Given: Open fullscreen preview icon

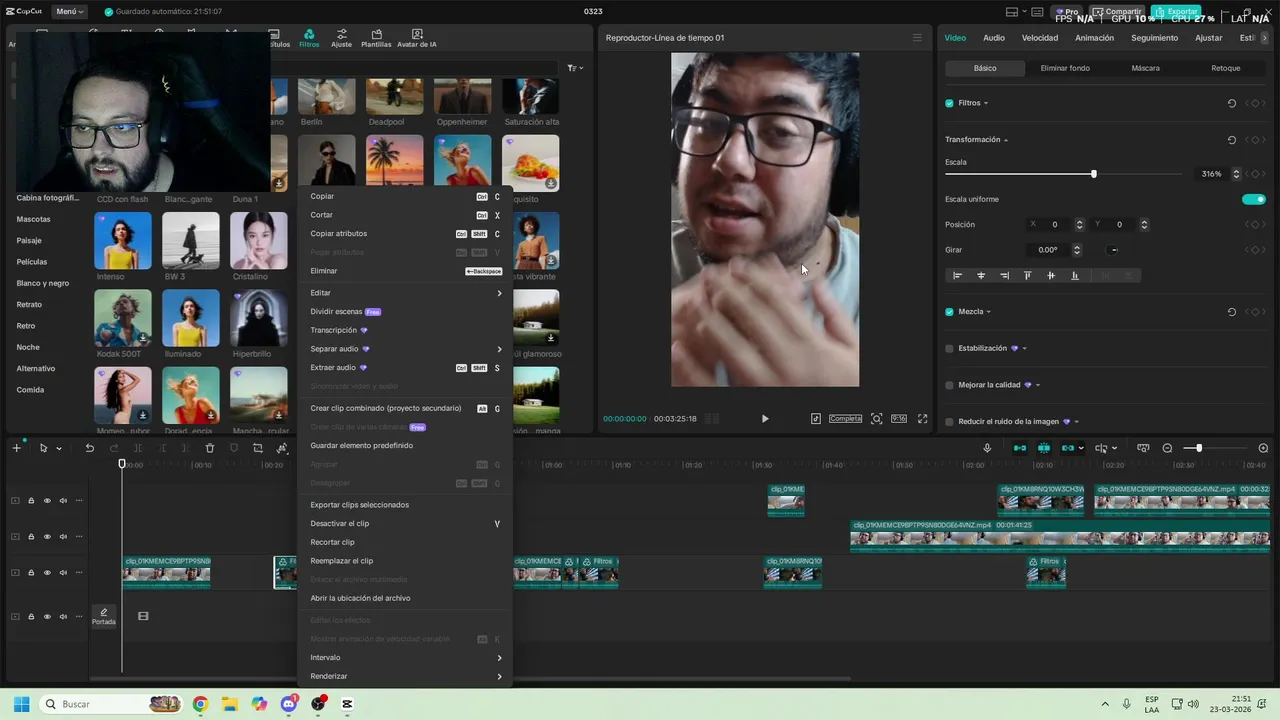Looking at the screenshot, I should tap(922, 419).
